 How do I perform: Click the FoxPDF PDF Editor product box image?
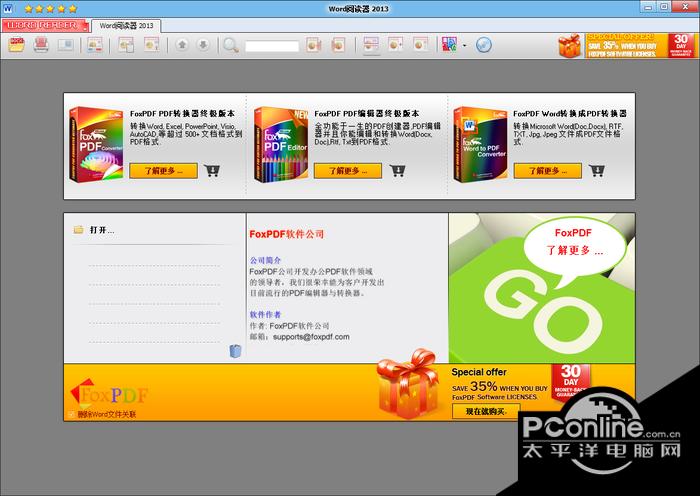(x=281, y=145)
